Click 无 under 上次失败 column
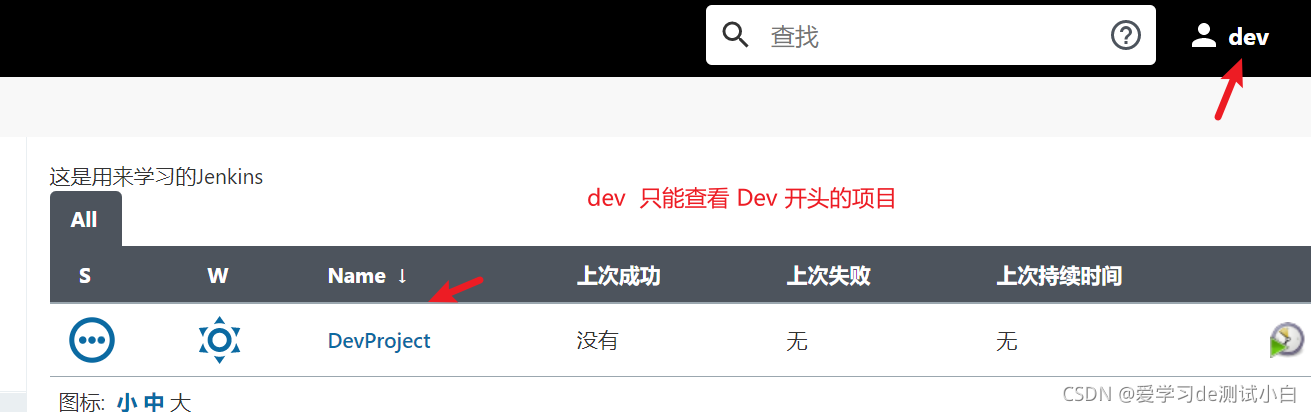 tap(797, 341)
